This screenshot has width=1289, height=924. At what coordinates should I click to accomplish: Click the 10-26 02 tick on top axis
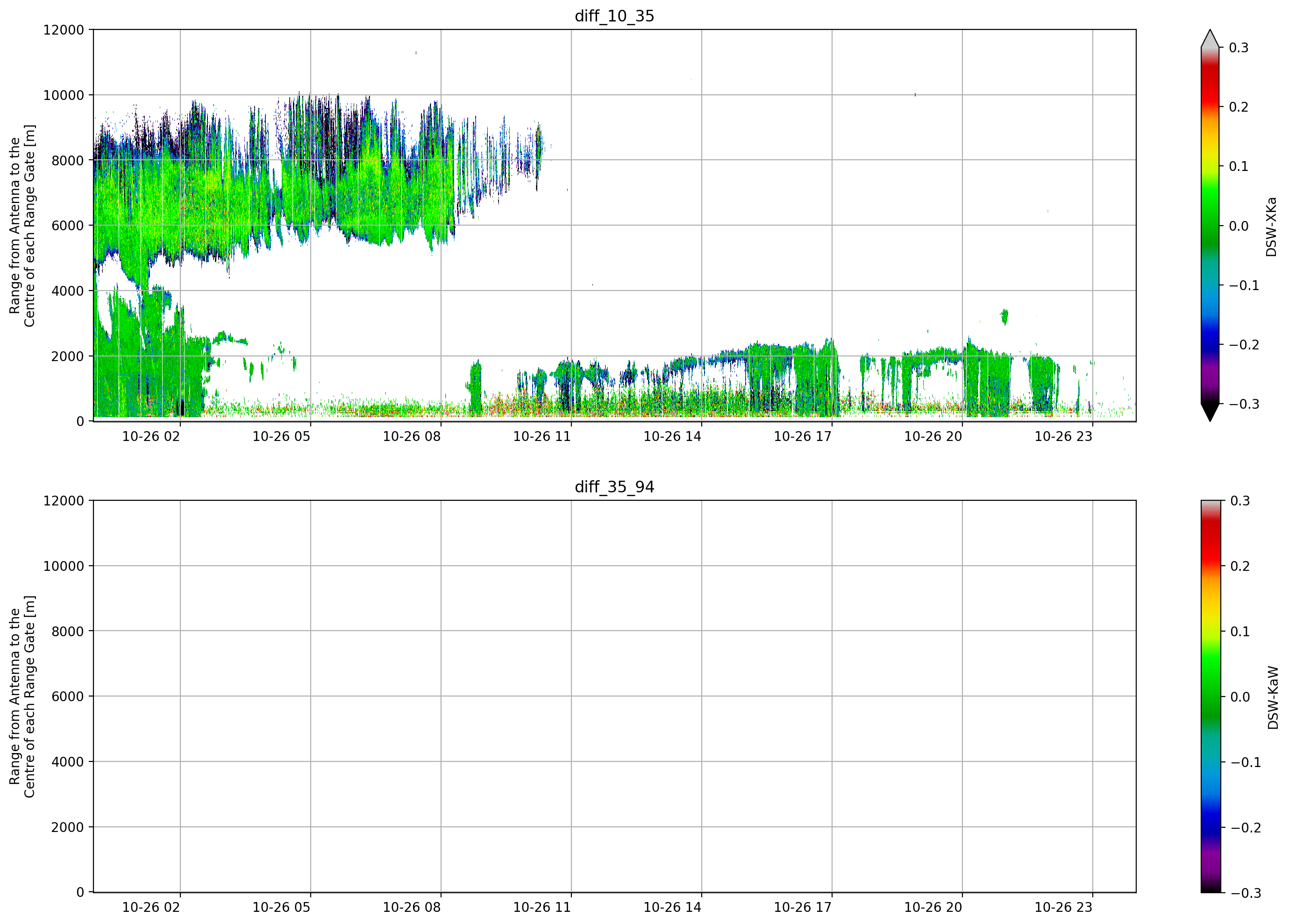150,436
